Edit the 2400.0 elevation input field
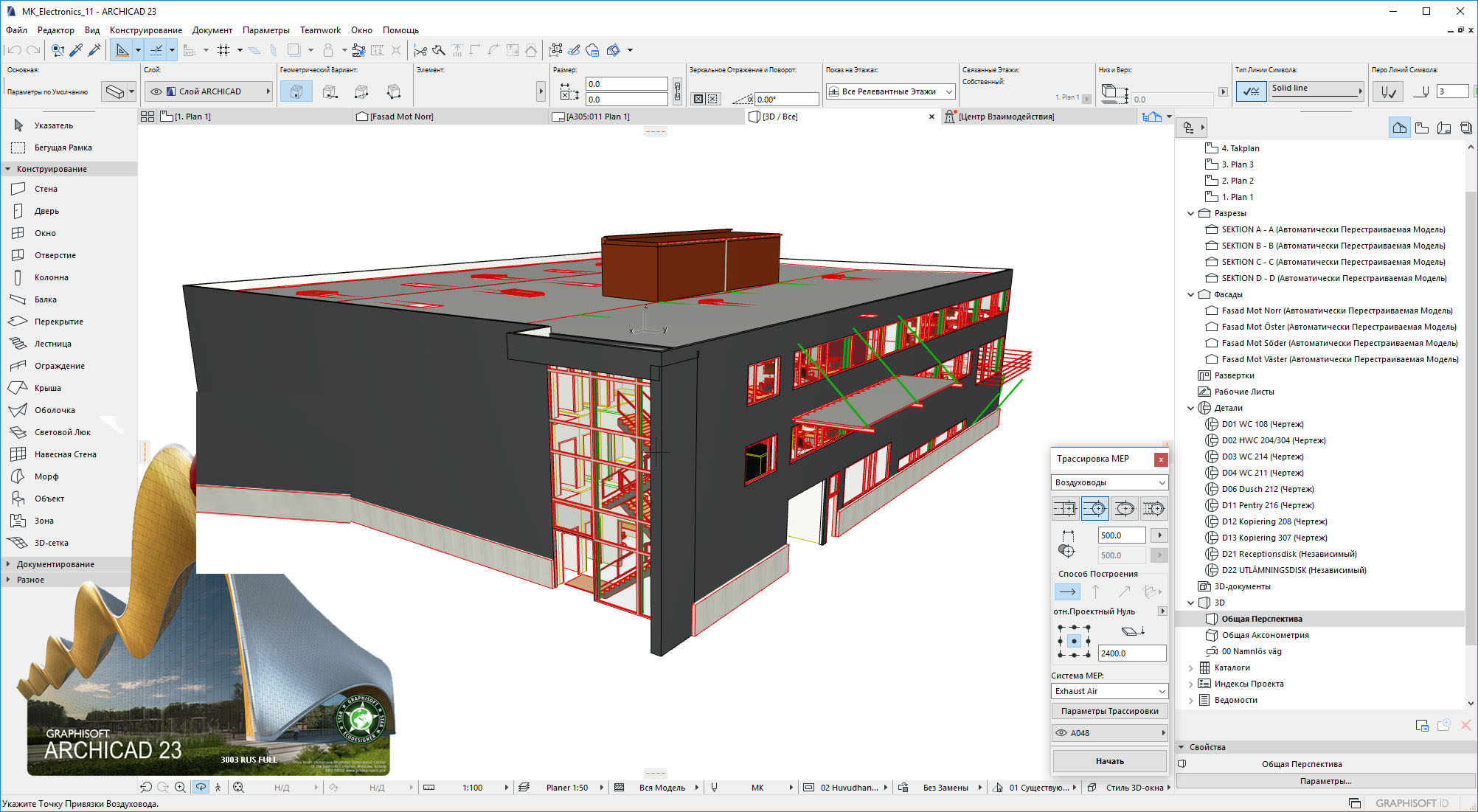Screen dimensions: 1478x812 click(1132, 653)
